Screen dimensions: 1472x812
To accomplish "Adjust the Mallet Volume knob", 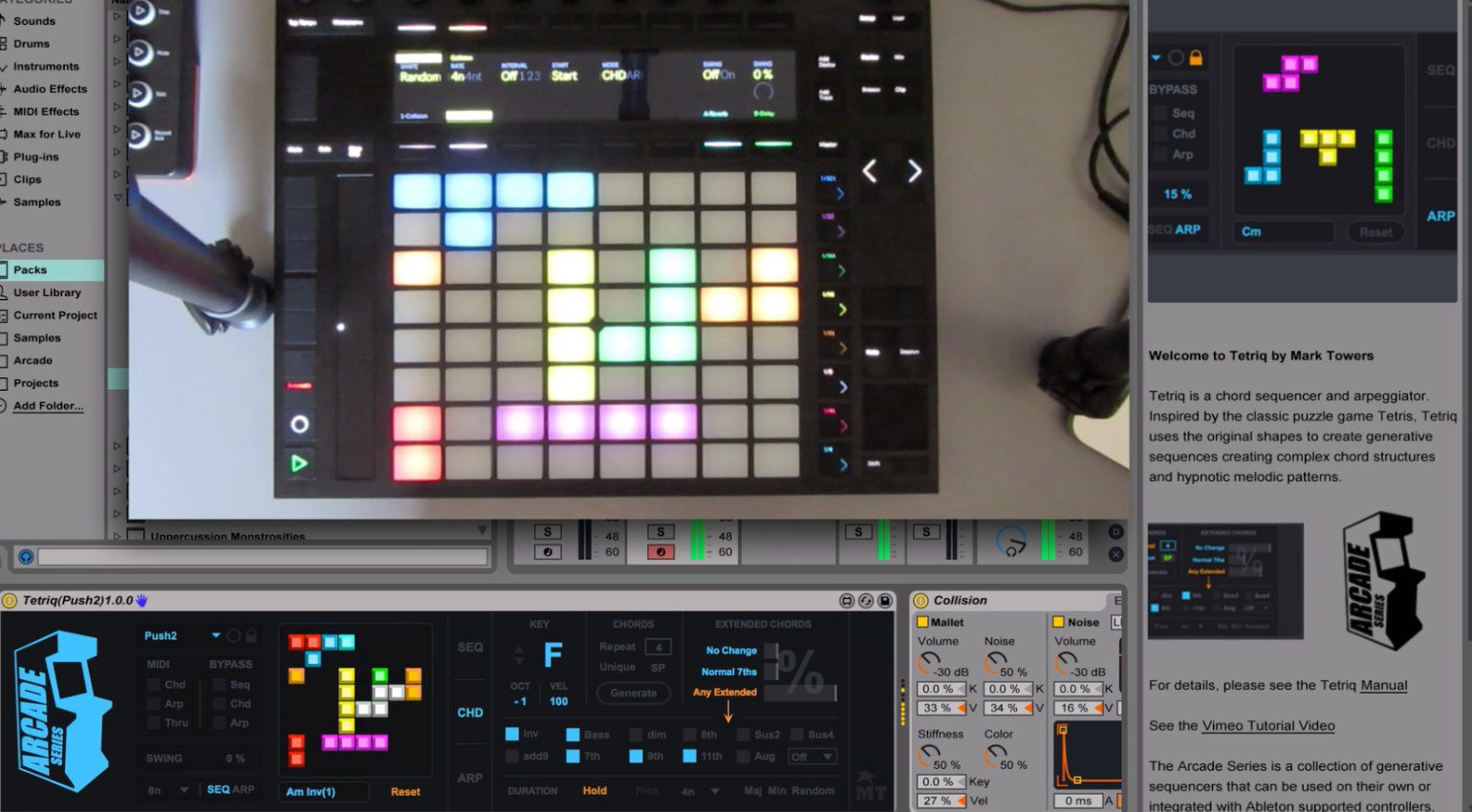I will point(929,663).
